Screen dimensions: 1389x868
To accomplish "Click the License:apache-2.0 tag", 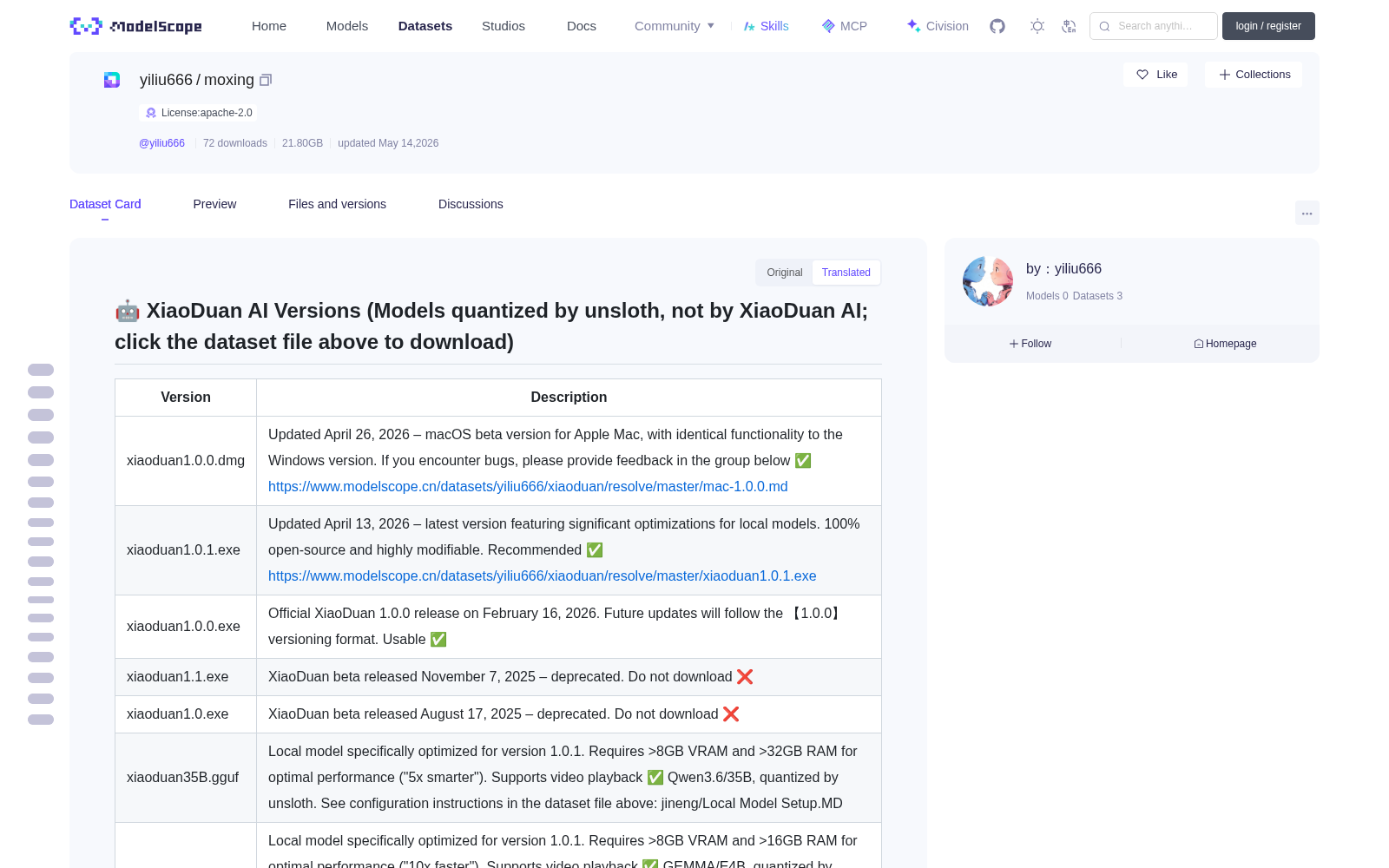I will coord(198,113).
